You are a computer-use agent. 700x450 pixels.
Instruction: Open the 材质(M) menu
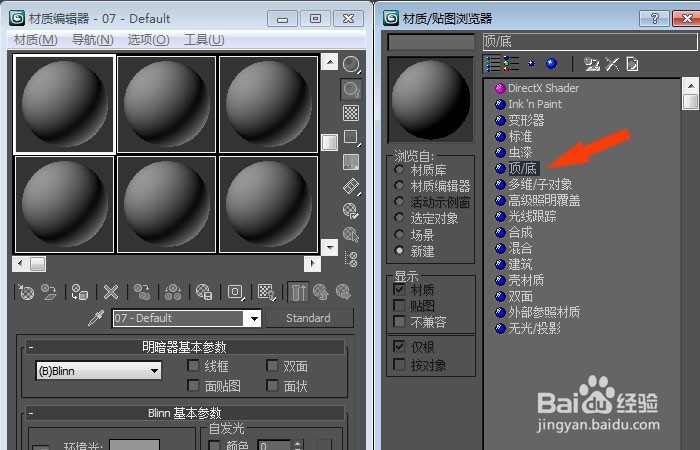(x=36, y=40)
